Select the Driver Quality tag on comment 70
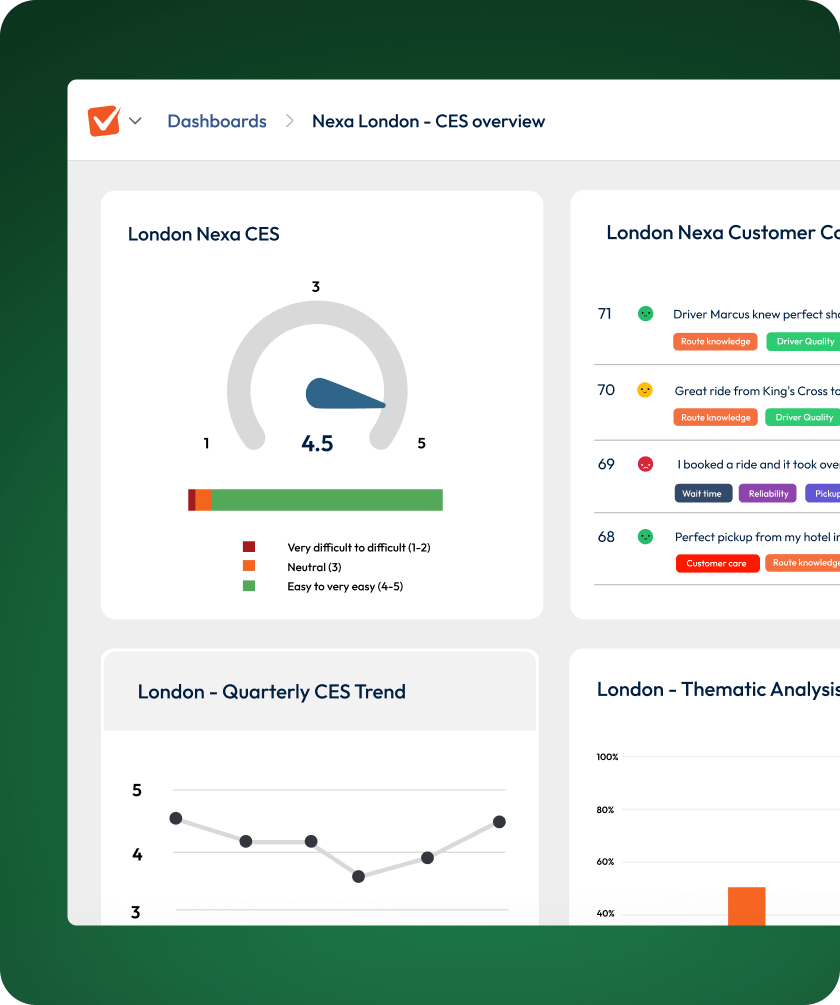This screenshot has height=1005, width=840. click(x=804, y=417)
